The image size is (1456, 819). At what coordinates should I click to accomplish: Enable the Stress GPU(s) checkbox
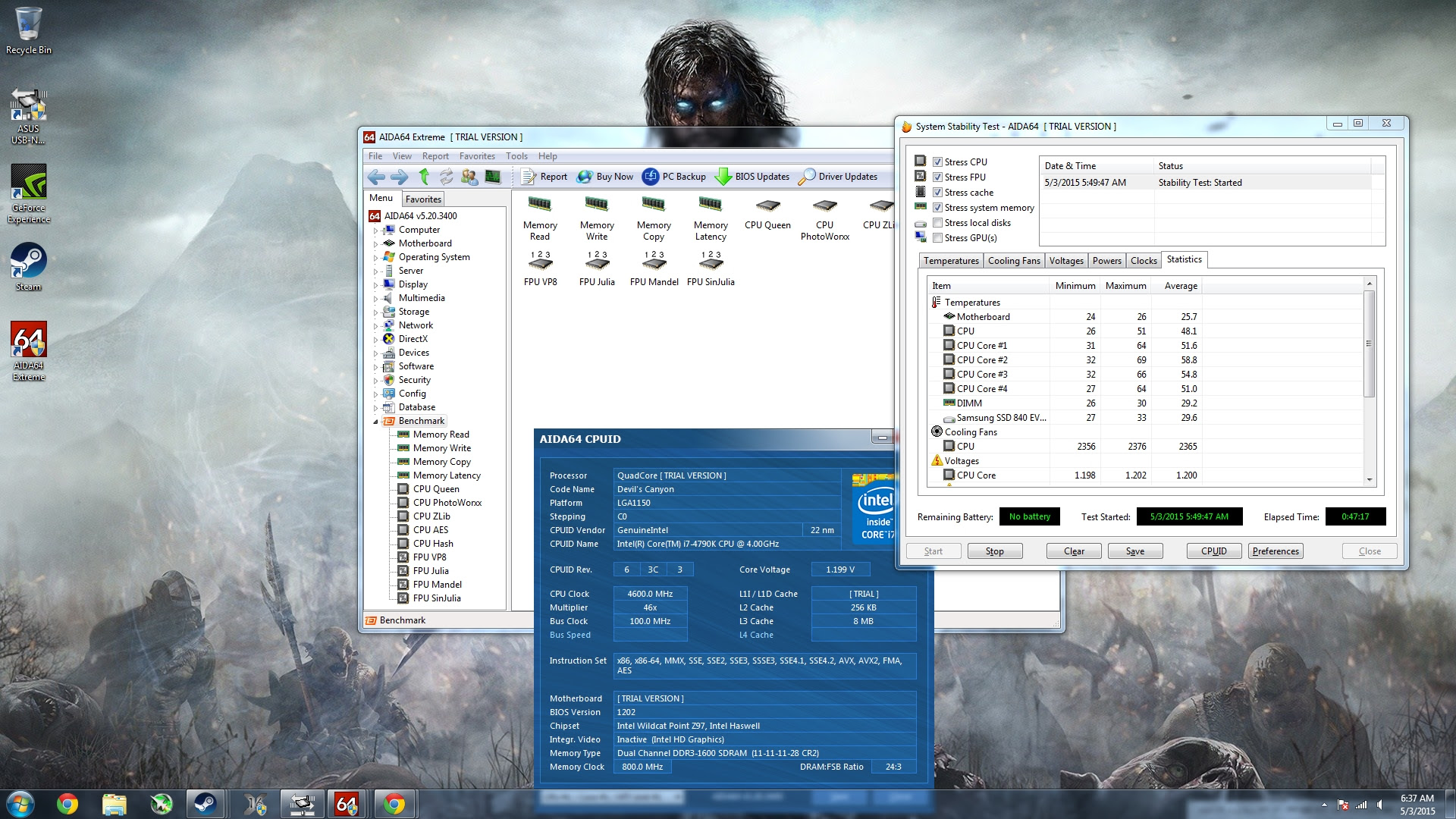point(937,237)
